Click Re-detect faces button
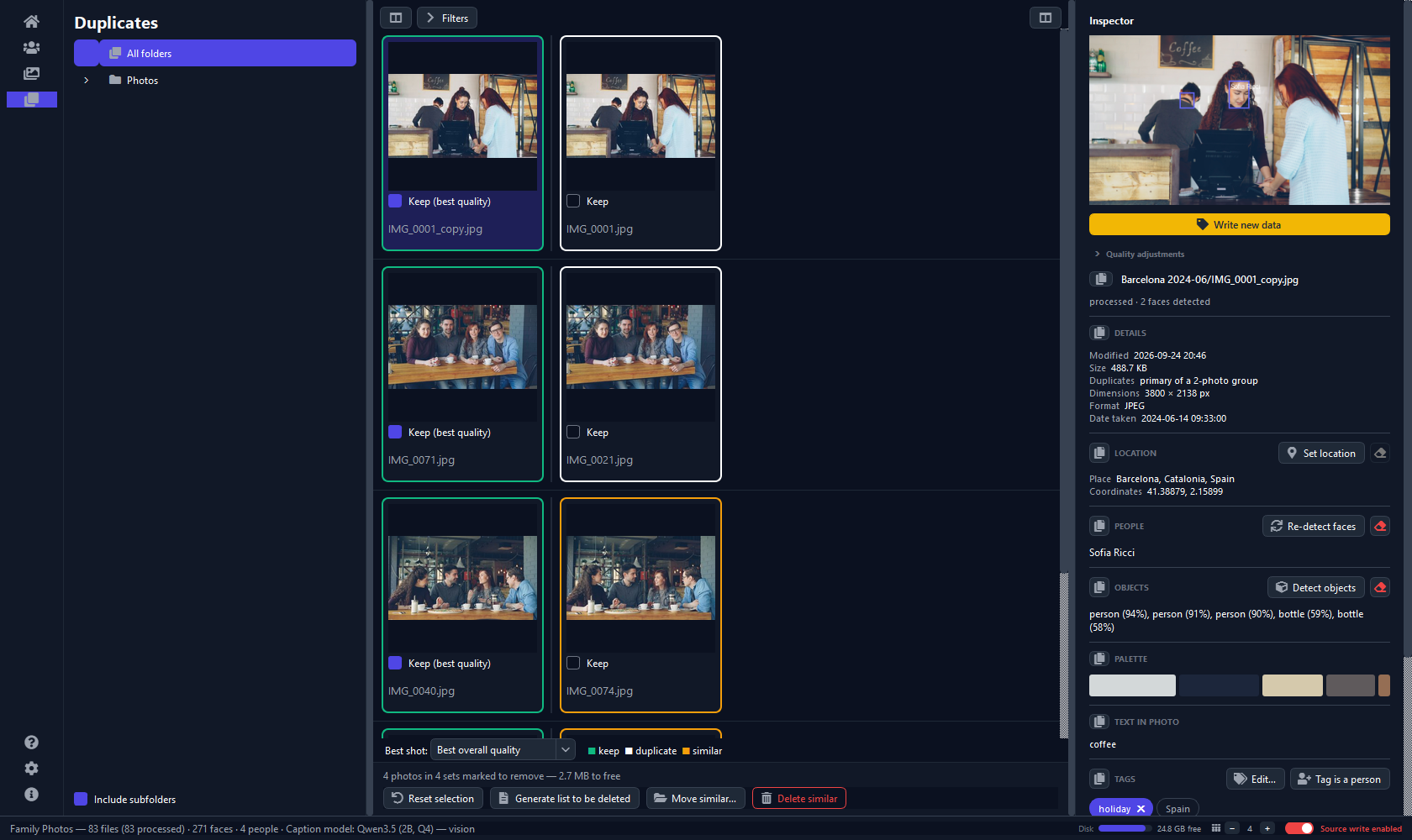This screenshot has height=840, width=1412. coord(1314,526)
